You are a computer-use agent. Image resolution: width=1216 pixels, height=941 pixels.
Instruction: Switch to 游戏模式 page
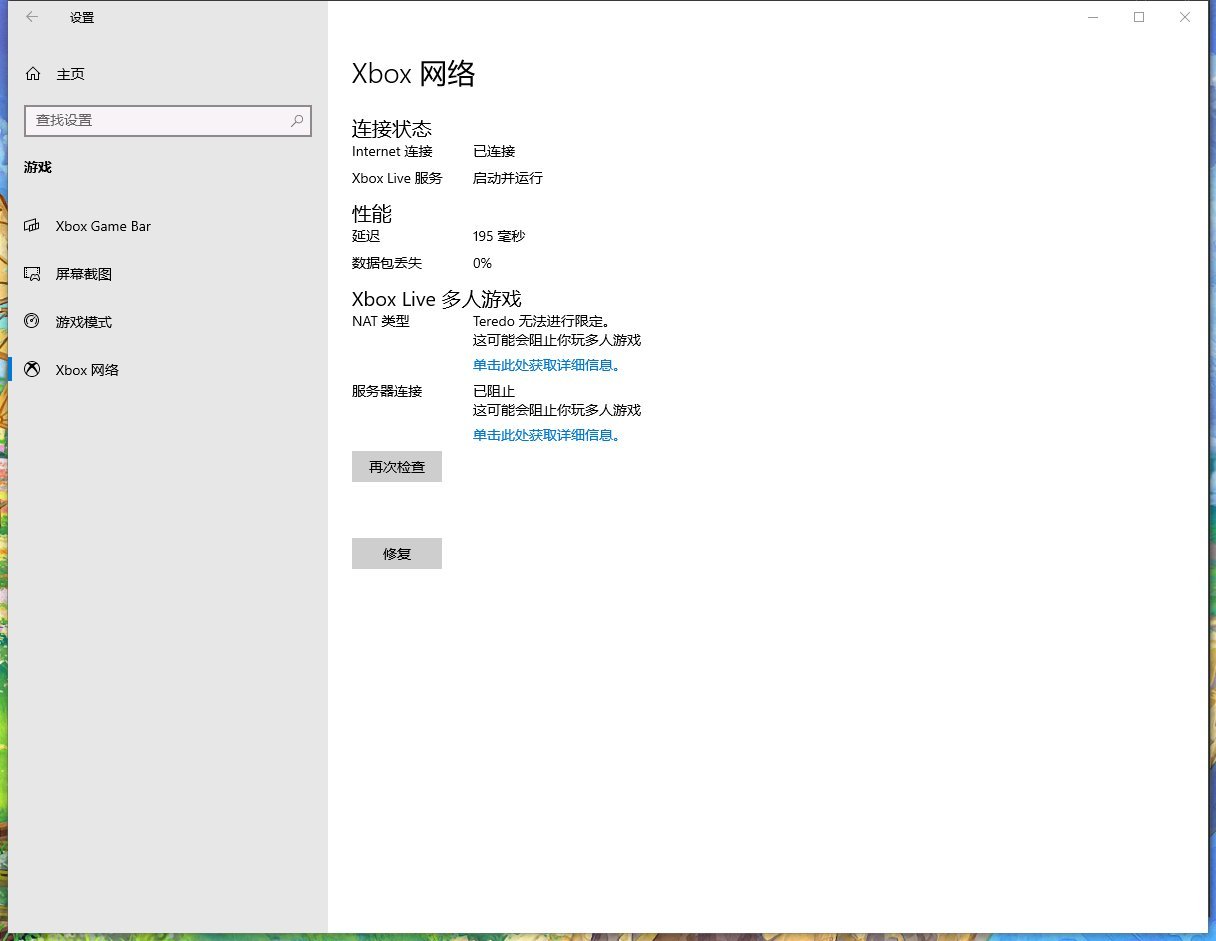click(x=168, y=322)
